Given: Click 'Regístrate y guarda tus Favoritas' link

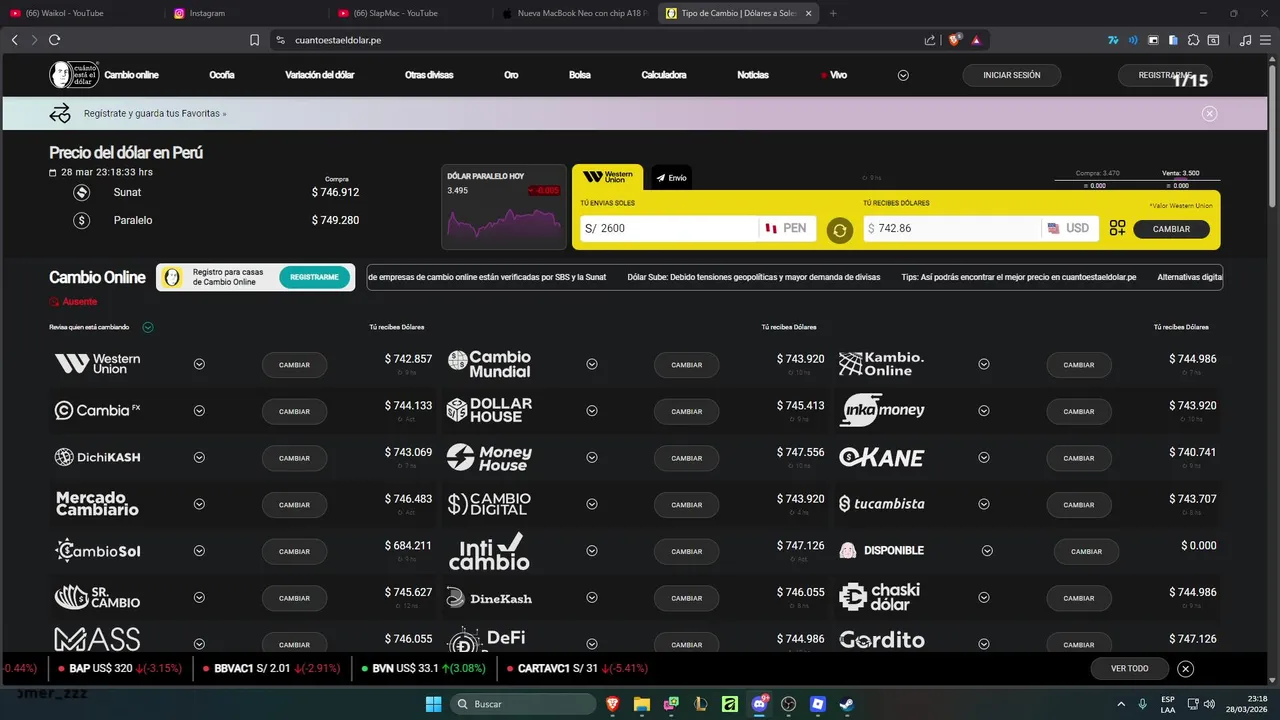Looking at the screenshot, I should pyautogui.click(x=155, y=113).
